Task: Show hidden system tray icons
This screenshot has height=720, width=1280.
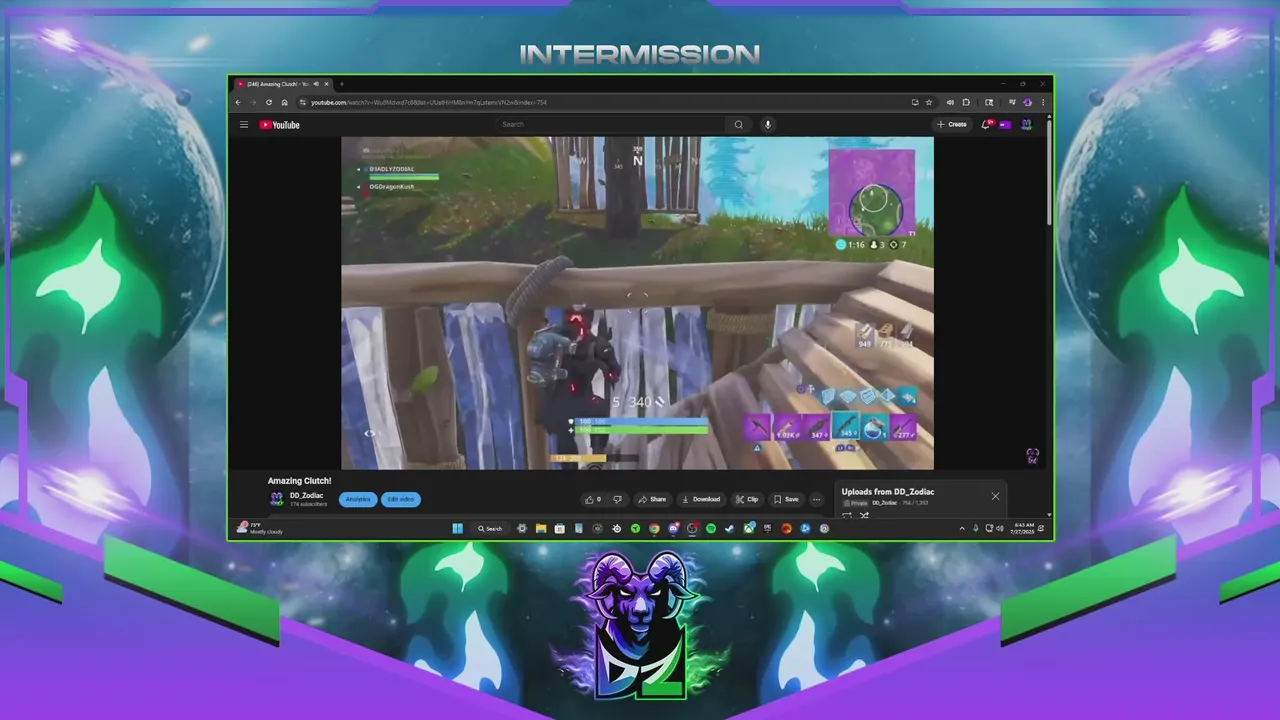Action: pos(962,528)
